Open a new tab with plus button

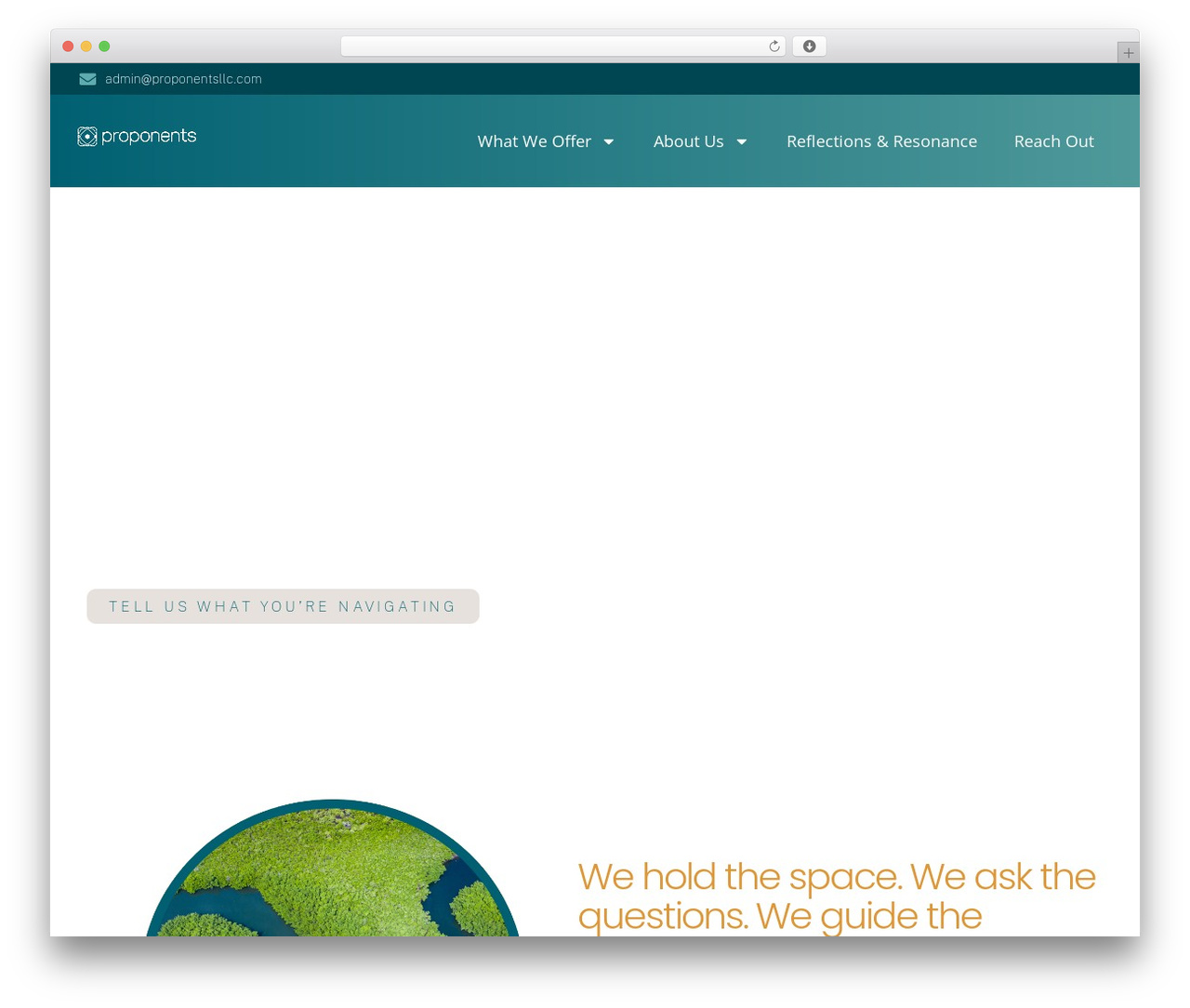click(x=1128, y=53)
